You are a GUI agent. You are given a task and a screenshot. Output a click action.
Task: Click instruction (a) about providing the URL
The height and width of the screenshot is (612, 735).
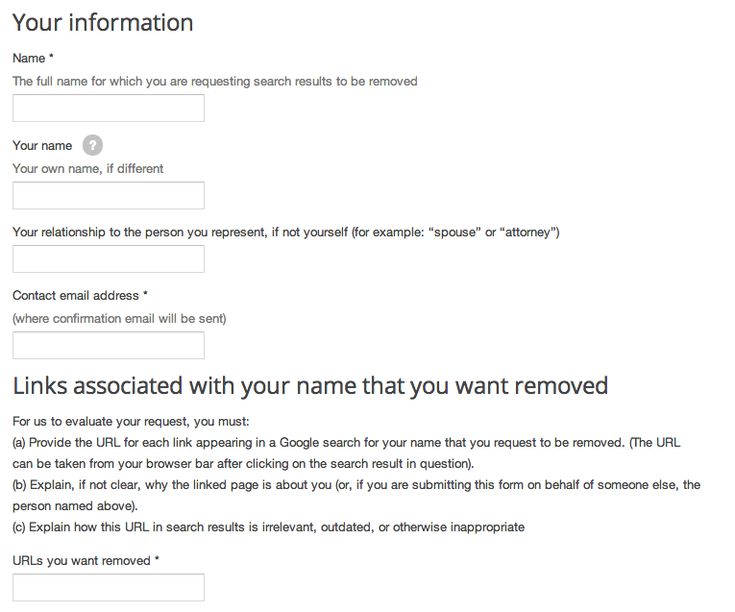coord(346,453)
